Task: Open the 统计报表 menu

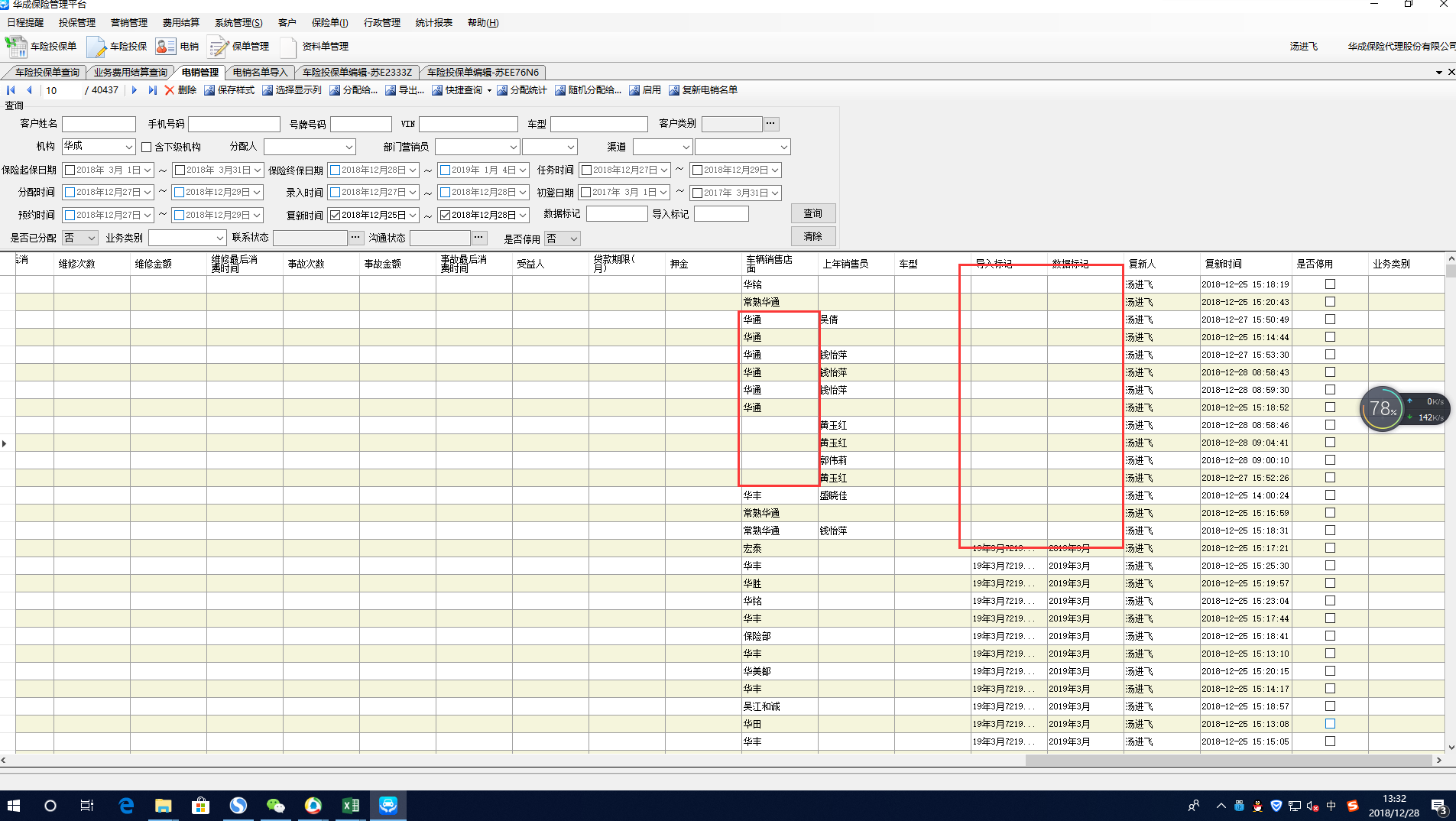Action: click(x=433, y=23)
